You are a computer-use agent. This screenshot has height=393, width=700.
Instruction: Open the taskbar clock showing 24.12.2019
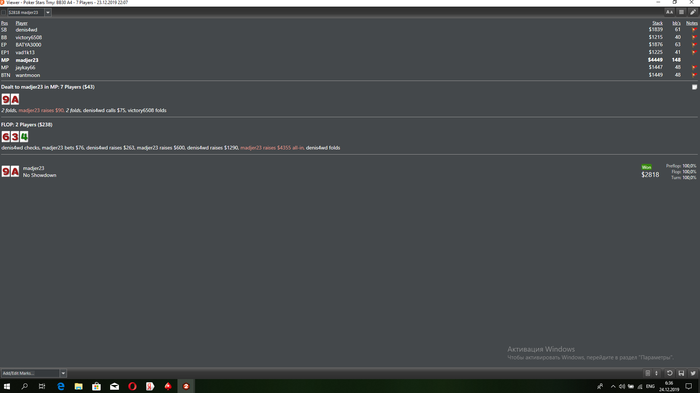(669, 386)
